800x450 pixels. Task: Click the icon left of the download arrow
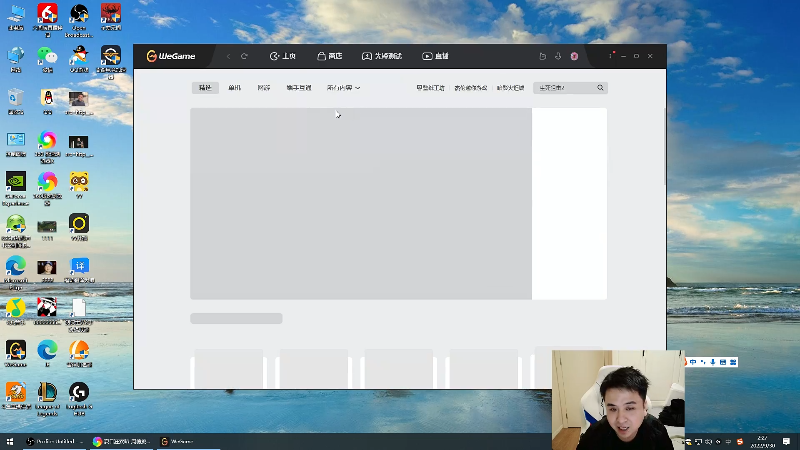pyautogui.click(x=543, y=56)
